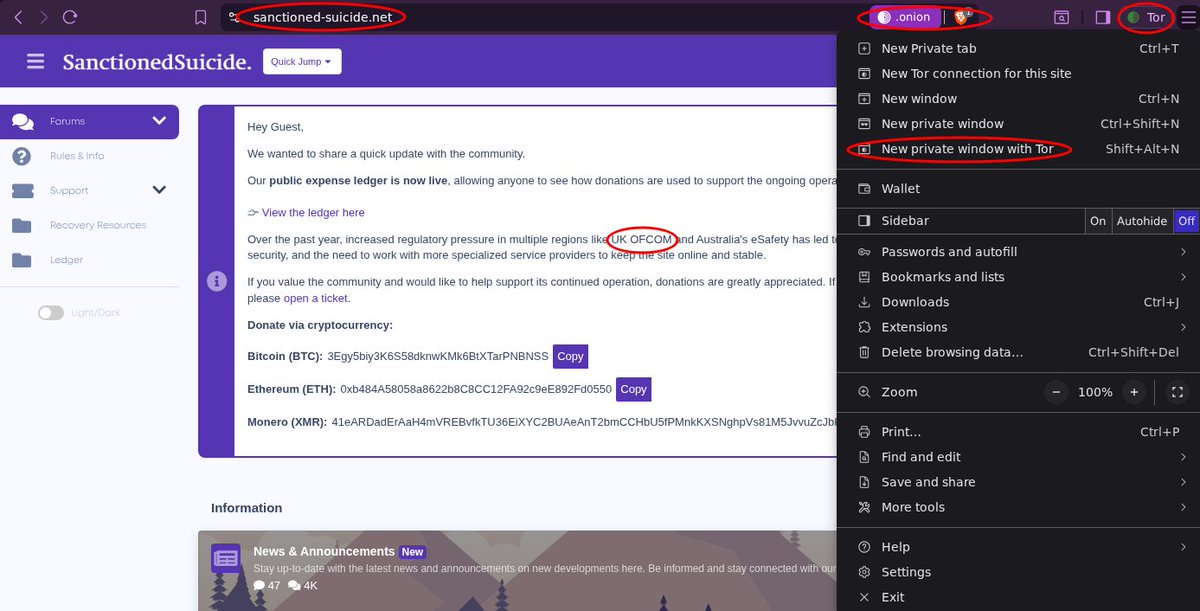This screenshot has width=1200, height=611.
Task: Choose New Tor connection for this site
Action: (1018, 73)
